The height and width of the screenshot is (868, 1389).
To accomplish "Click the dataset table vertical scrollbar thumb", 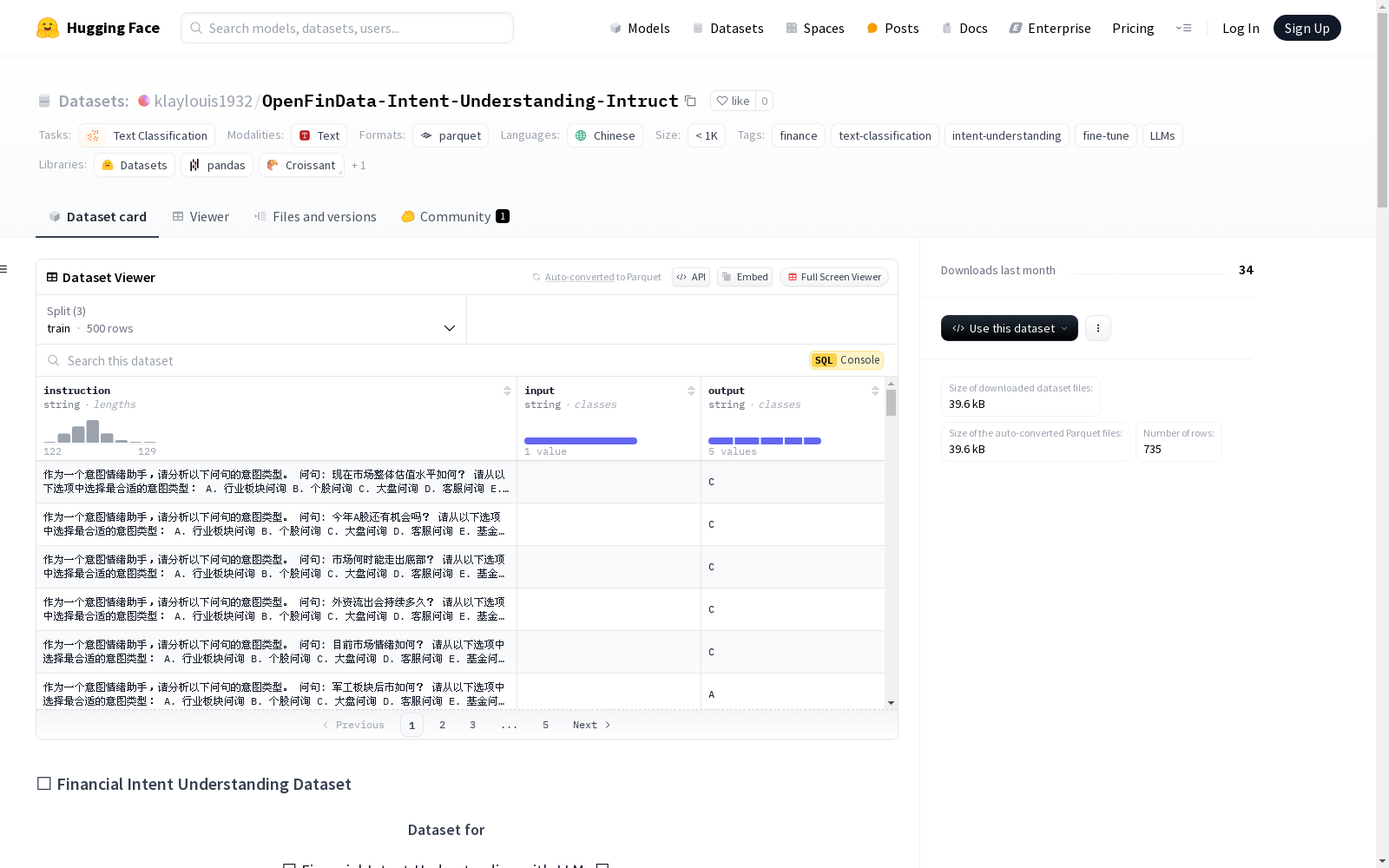I will (x=891, y=403).
